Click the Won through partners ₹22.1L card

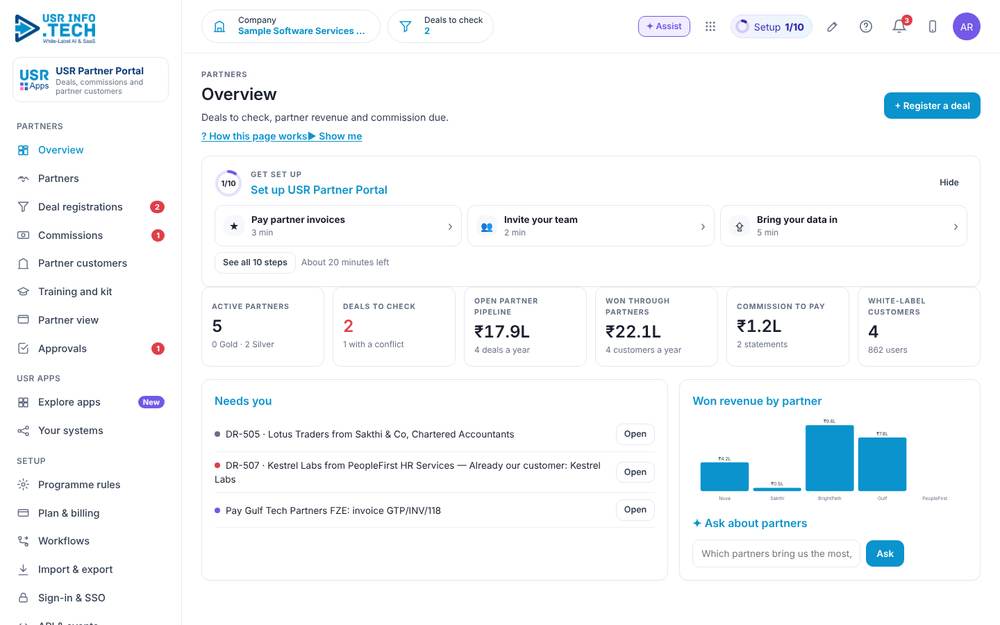click(656, 327)
